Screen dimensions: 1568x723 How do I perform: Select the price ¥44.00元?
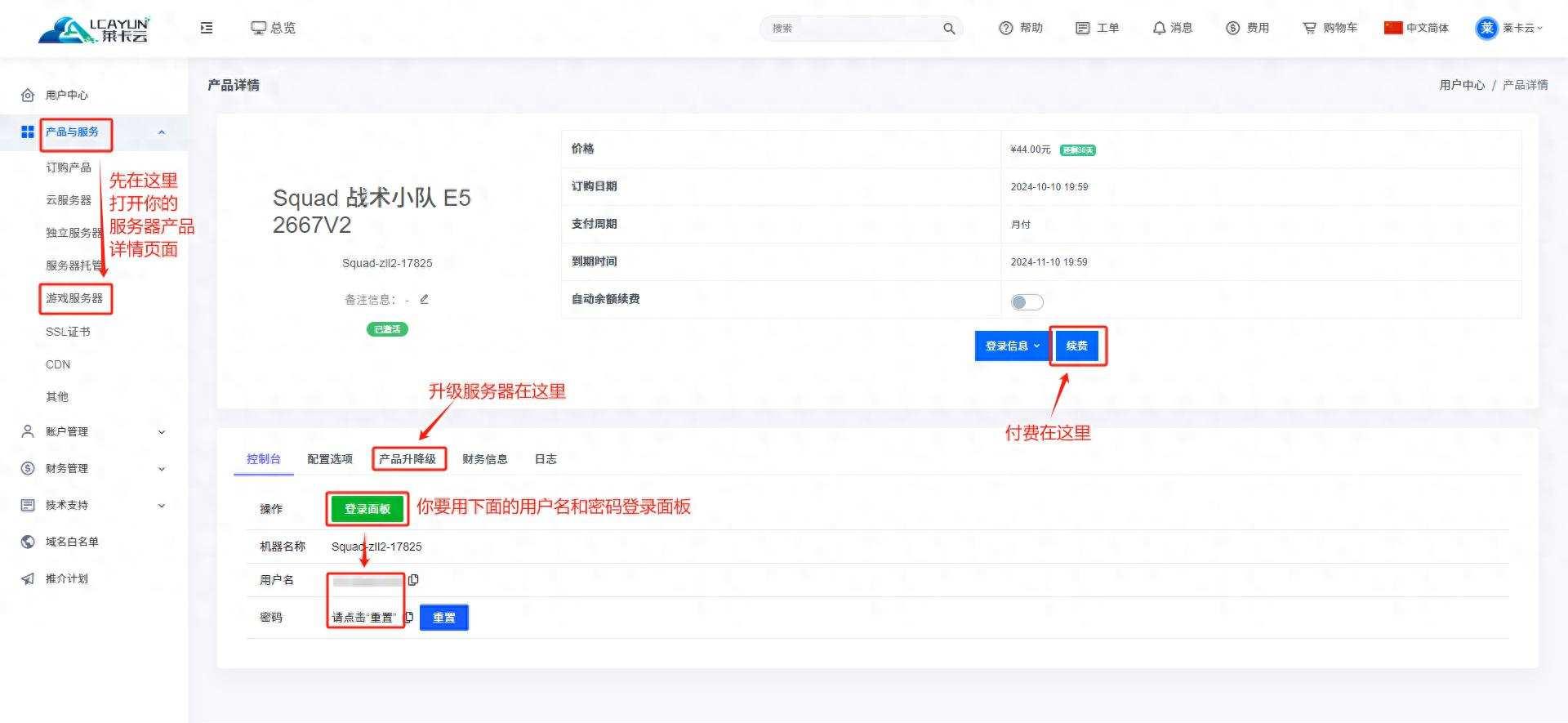(x=1031, y=150)
